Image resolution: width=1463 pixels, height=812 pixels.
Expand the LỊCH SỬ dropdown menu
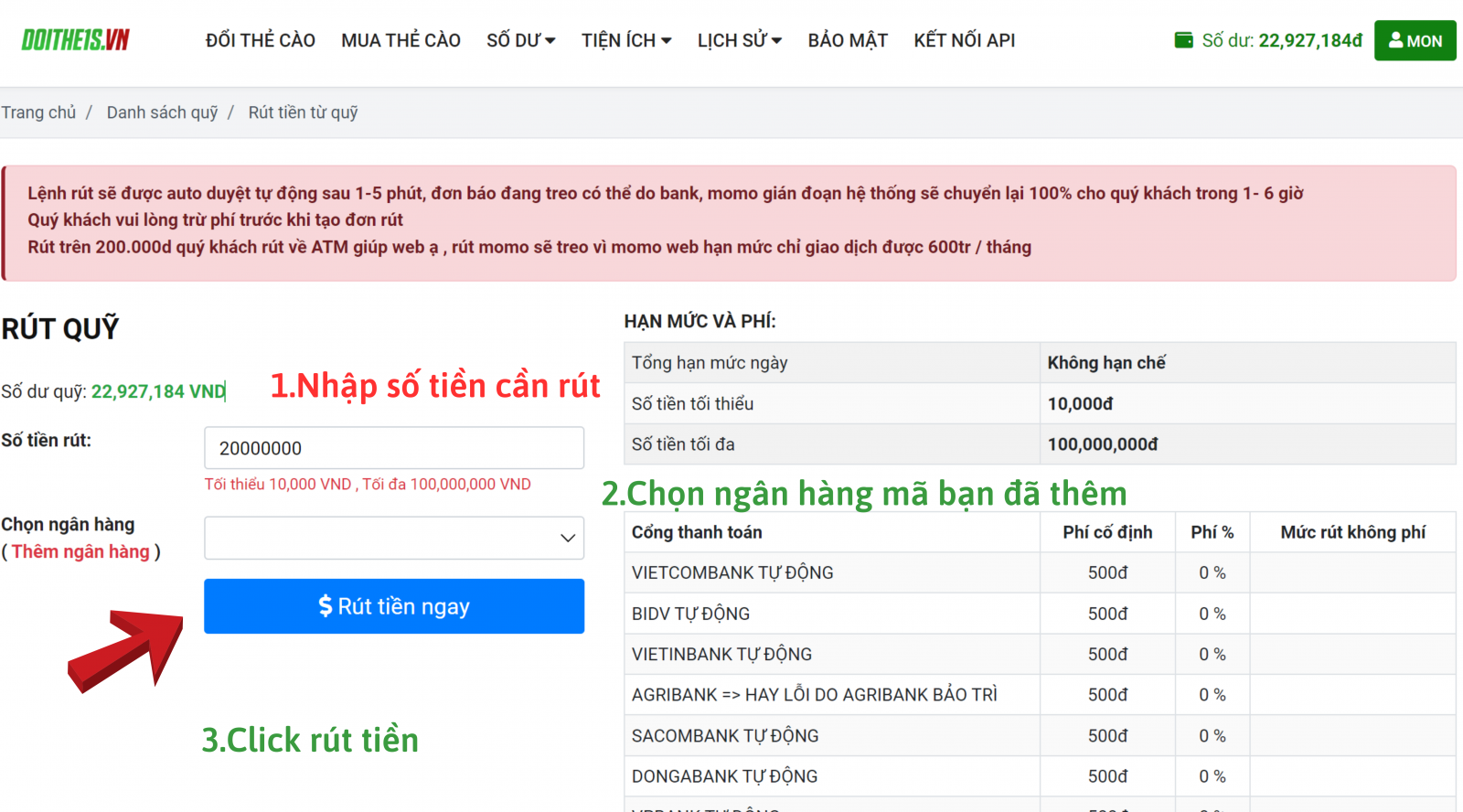pos(739,40)
